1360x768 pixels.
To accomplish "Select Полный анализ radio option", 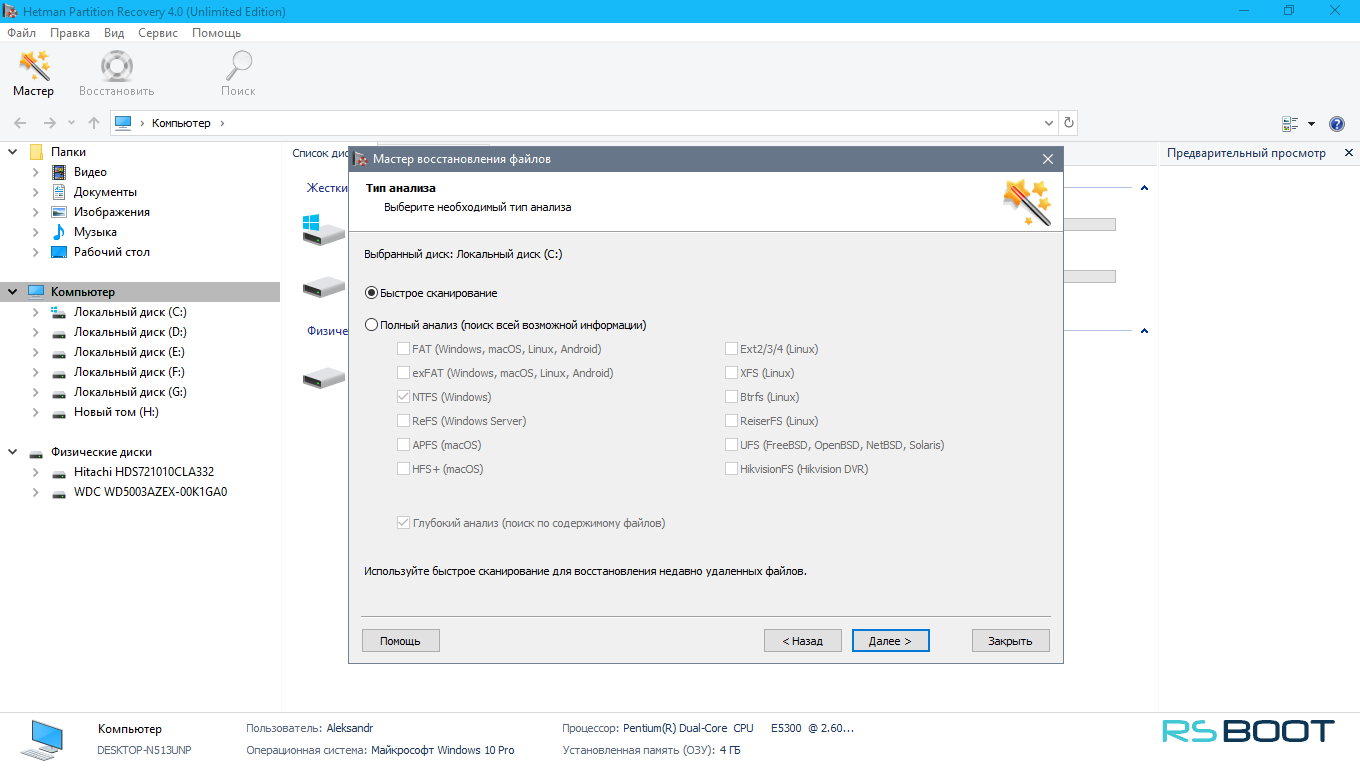I will 372,325.
